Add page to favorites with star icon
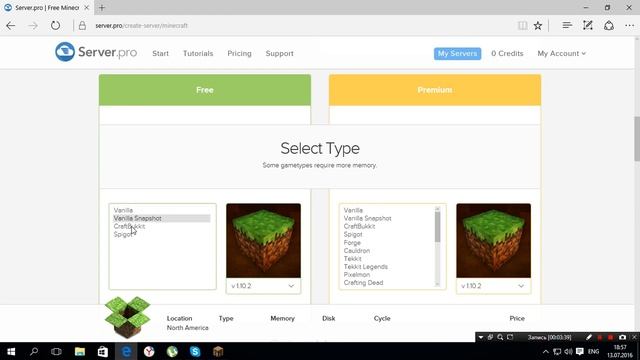Viewport: 640px width, 360px height. click(x=538, y=26)
